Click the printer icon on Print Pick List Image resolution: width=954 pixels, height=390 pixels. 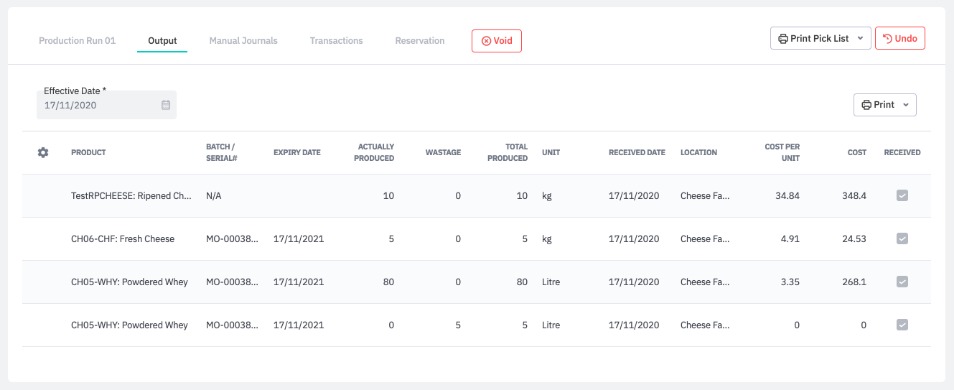783,38
